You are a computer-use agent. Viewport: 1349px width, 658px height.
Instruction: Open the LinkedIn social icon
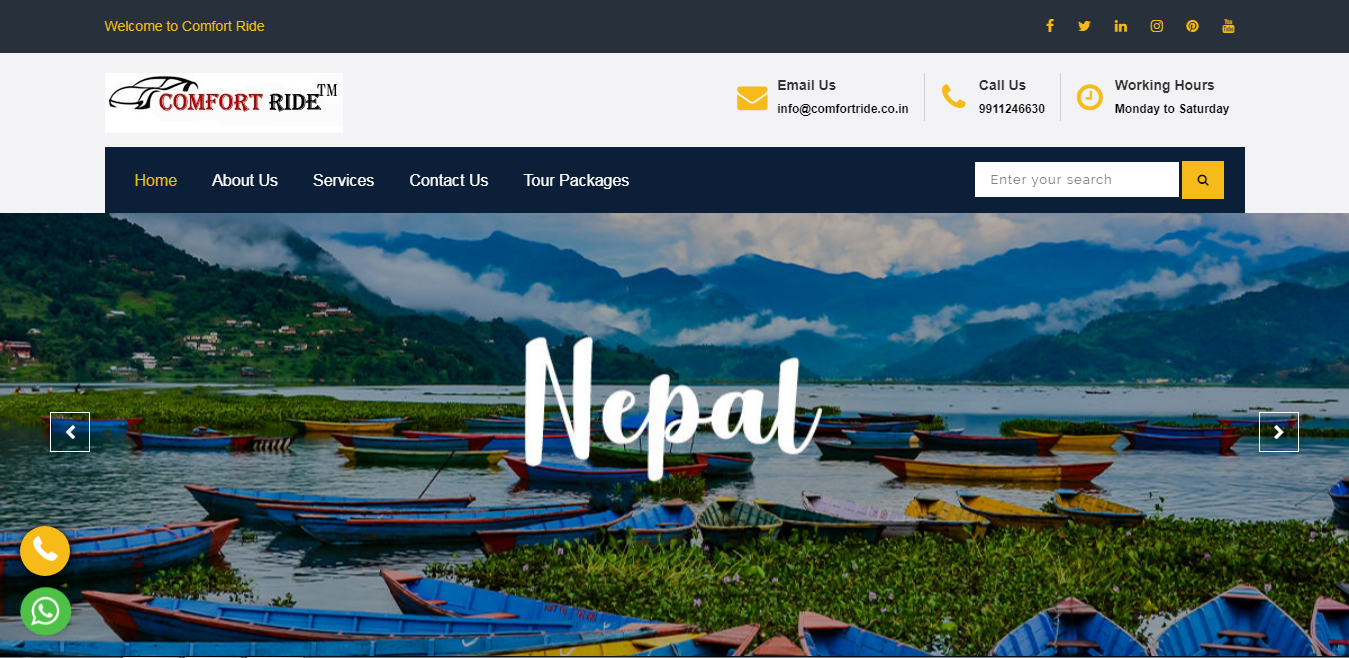(x=1120, y=26)
